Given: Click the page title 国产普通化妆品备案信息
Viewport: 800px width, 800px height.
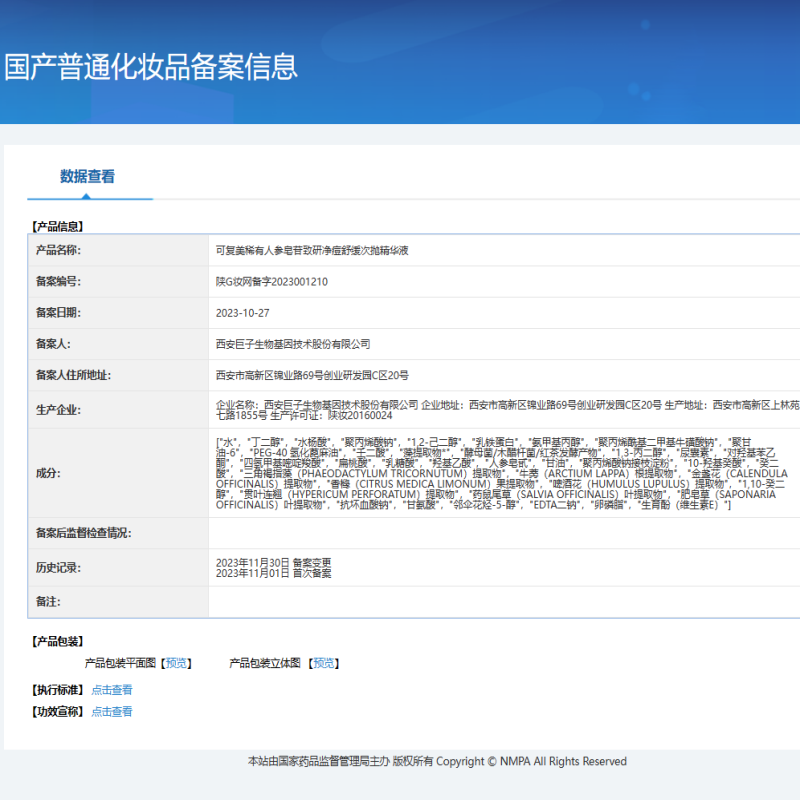Looking at the screenshot, I should click(151, 67).
